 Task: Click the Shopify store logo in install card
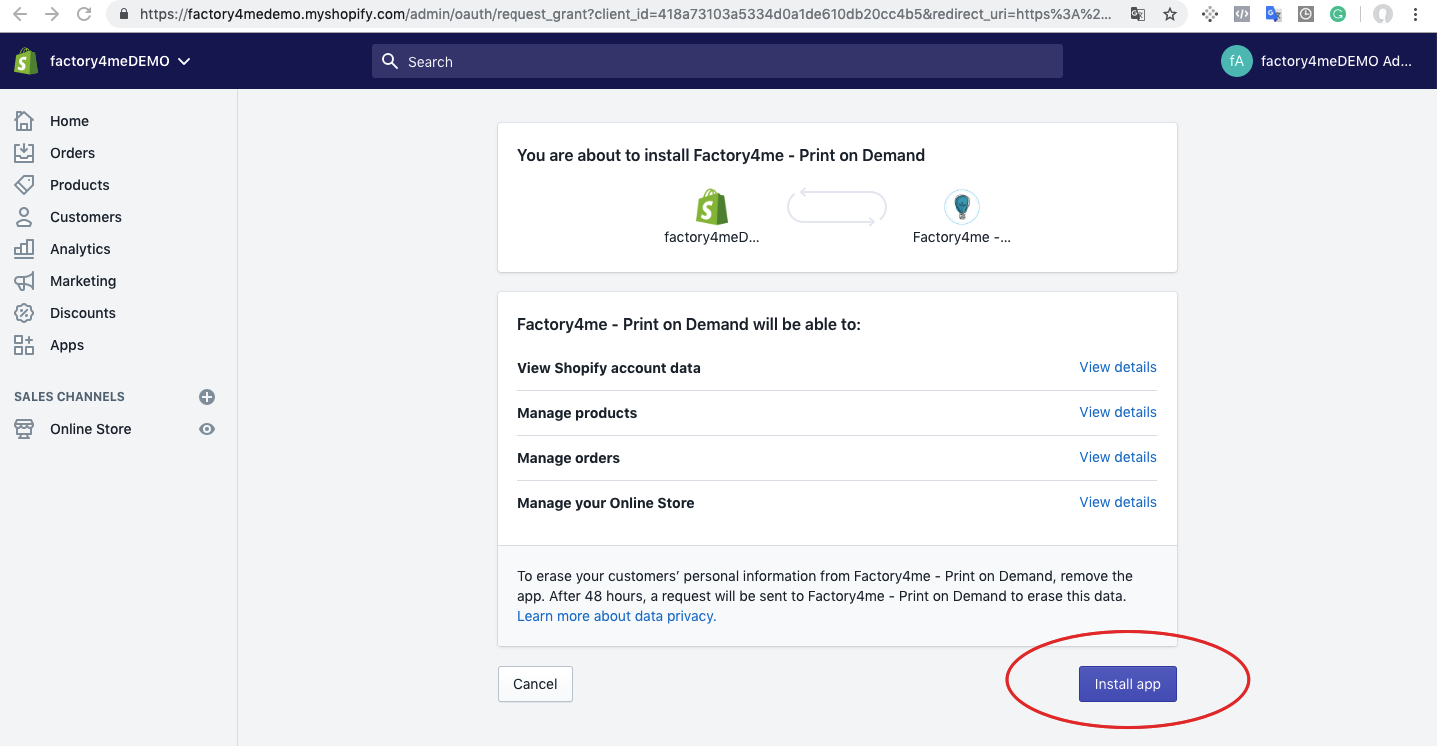pyautogui.click(x=712, y=207)
